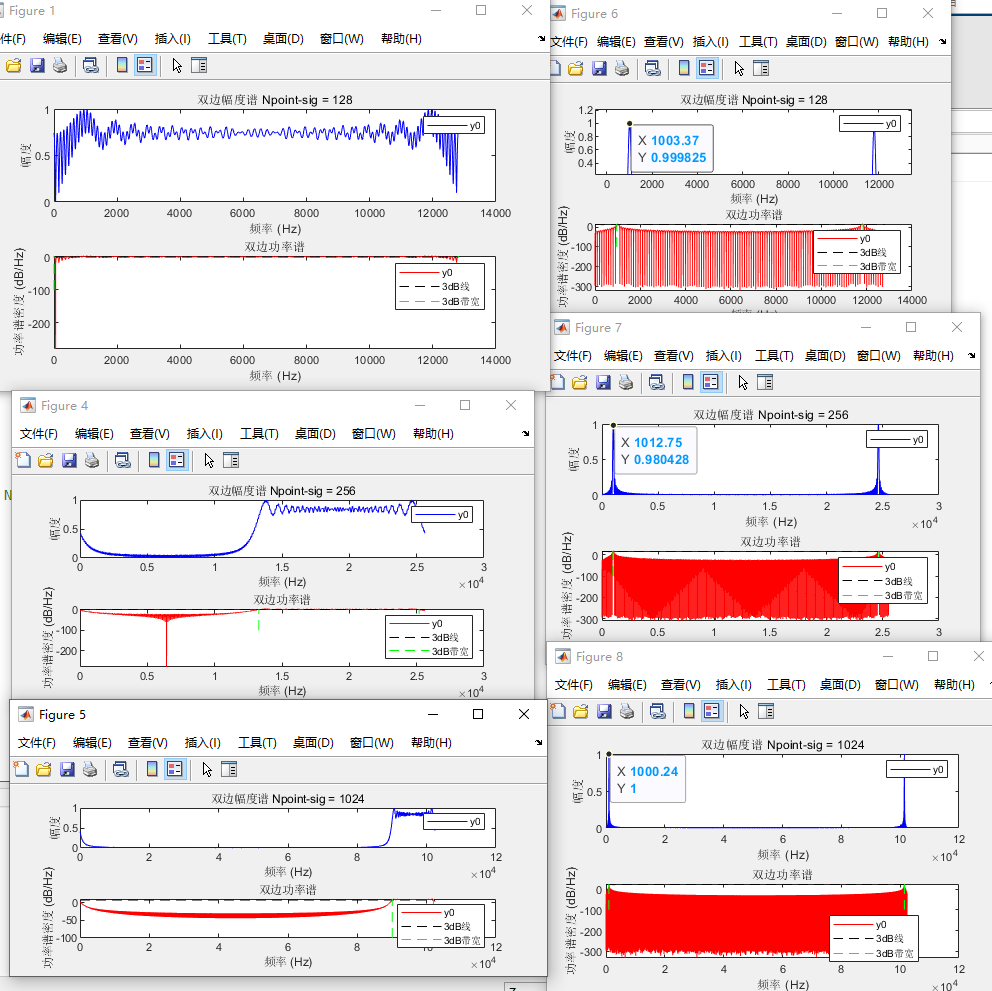Dock Figure 1 using the menu bar arrow
The width and height of the screenshot is (992, 991).
click(542, 39)
